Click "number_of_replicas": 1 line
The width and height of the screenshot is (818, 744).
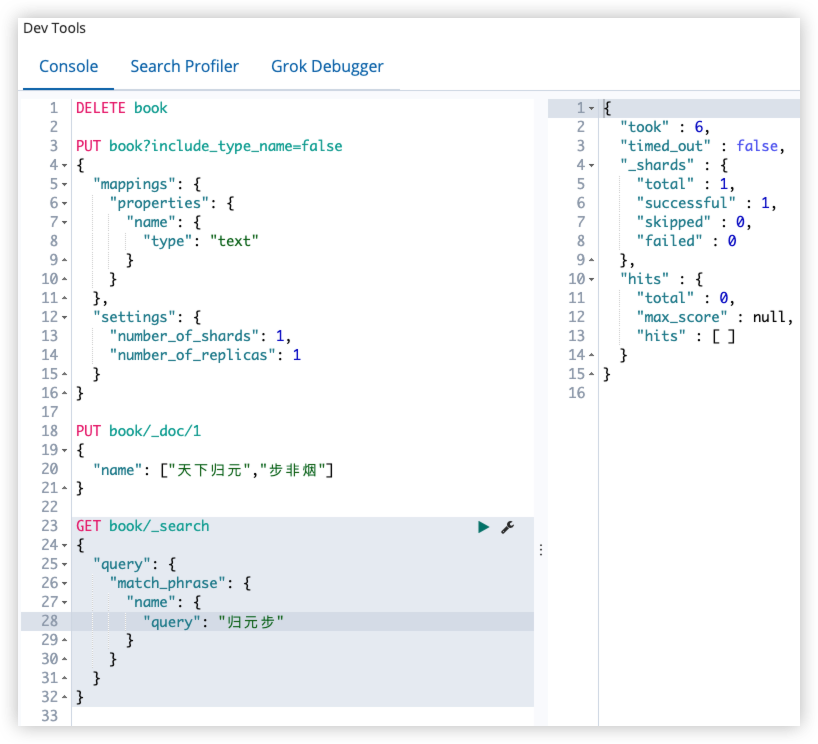pyautogui.click(x=205, y=355)
